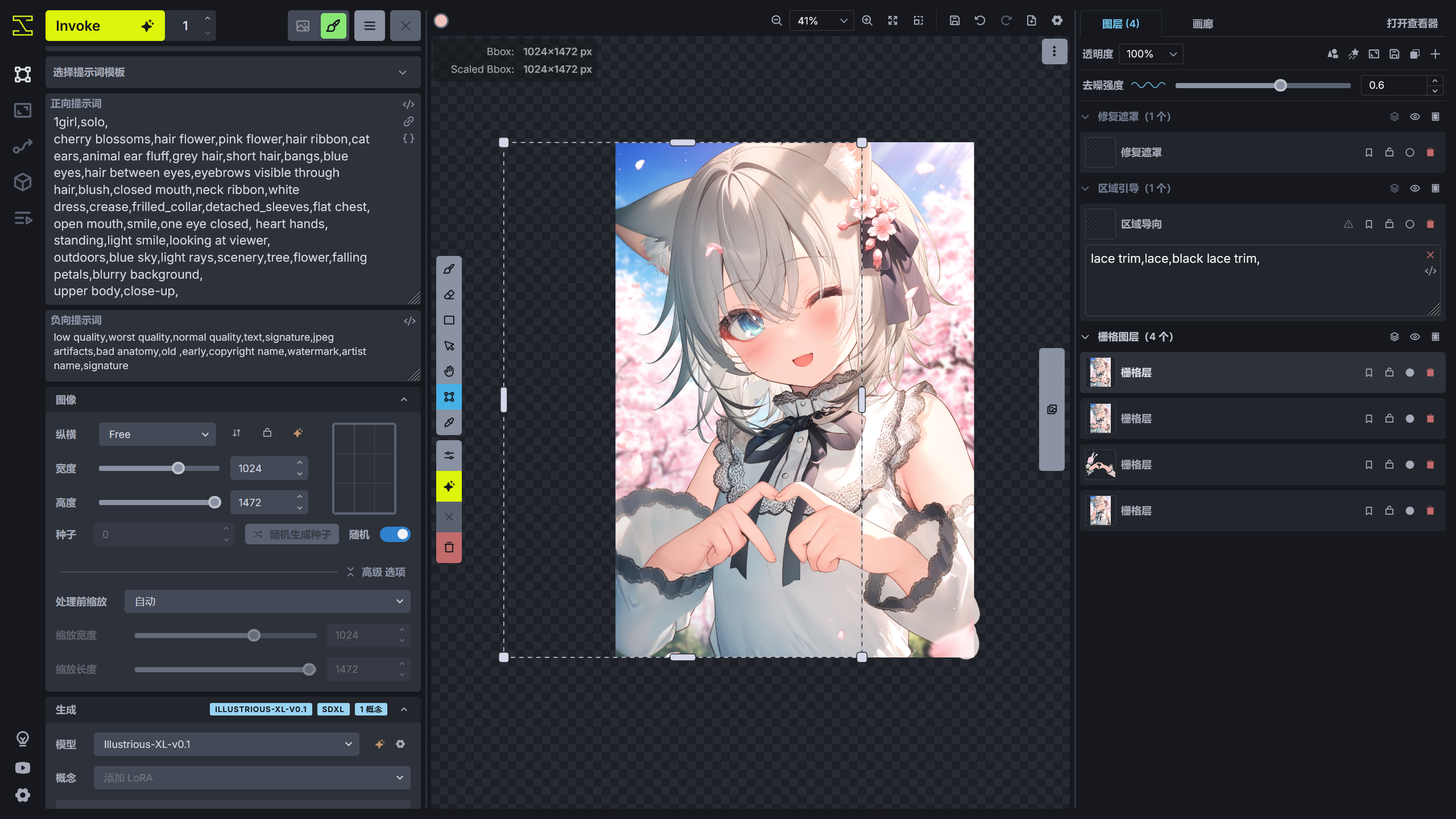
Task: Click the Undo icon in the canvas header
Action: pos(979,20)
